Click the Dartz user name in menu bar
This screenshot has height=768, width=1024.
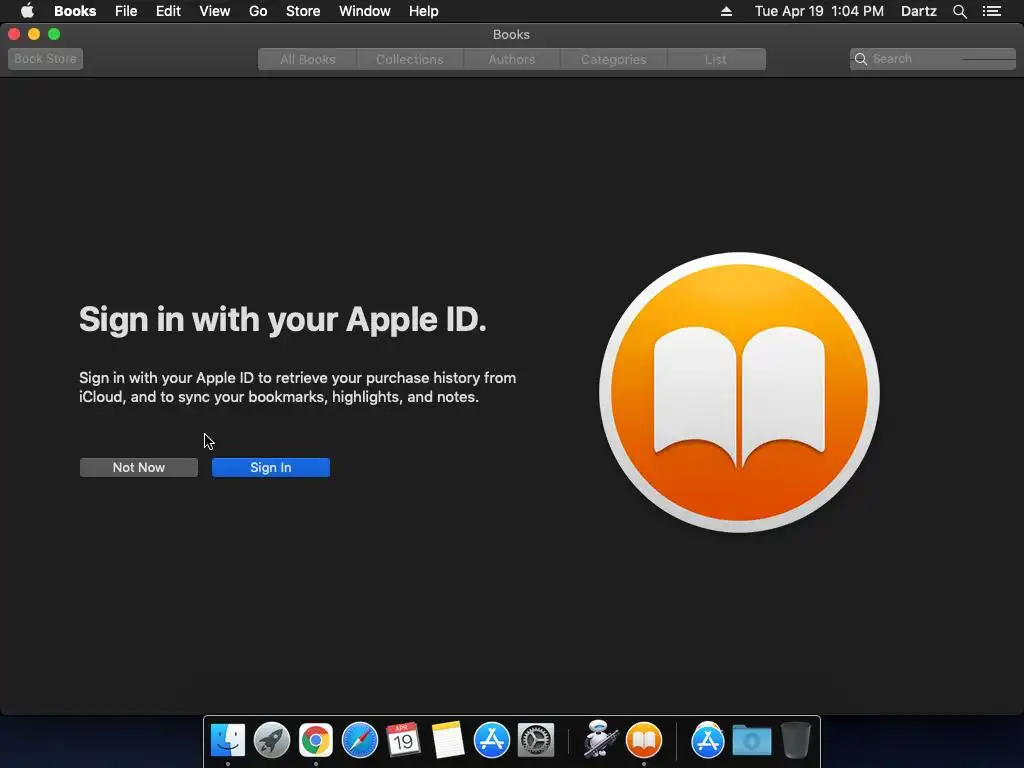pos(919,11)
